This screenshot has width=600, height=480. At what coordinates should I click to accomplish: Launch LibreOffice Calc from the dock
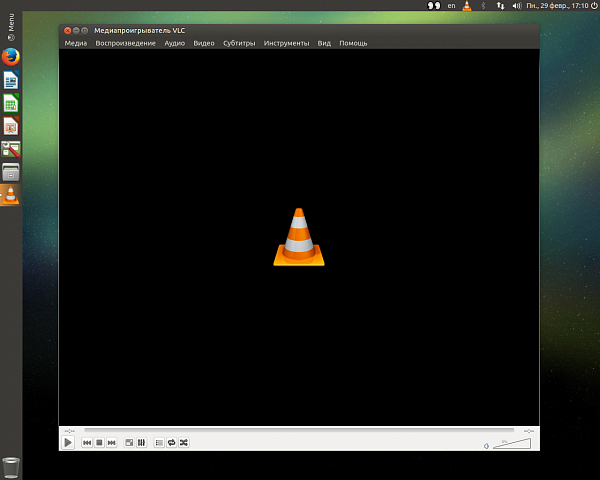coord(11,103)
